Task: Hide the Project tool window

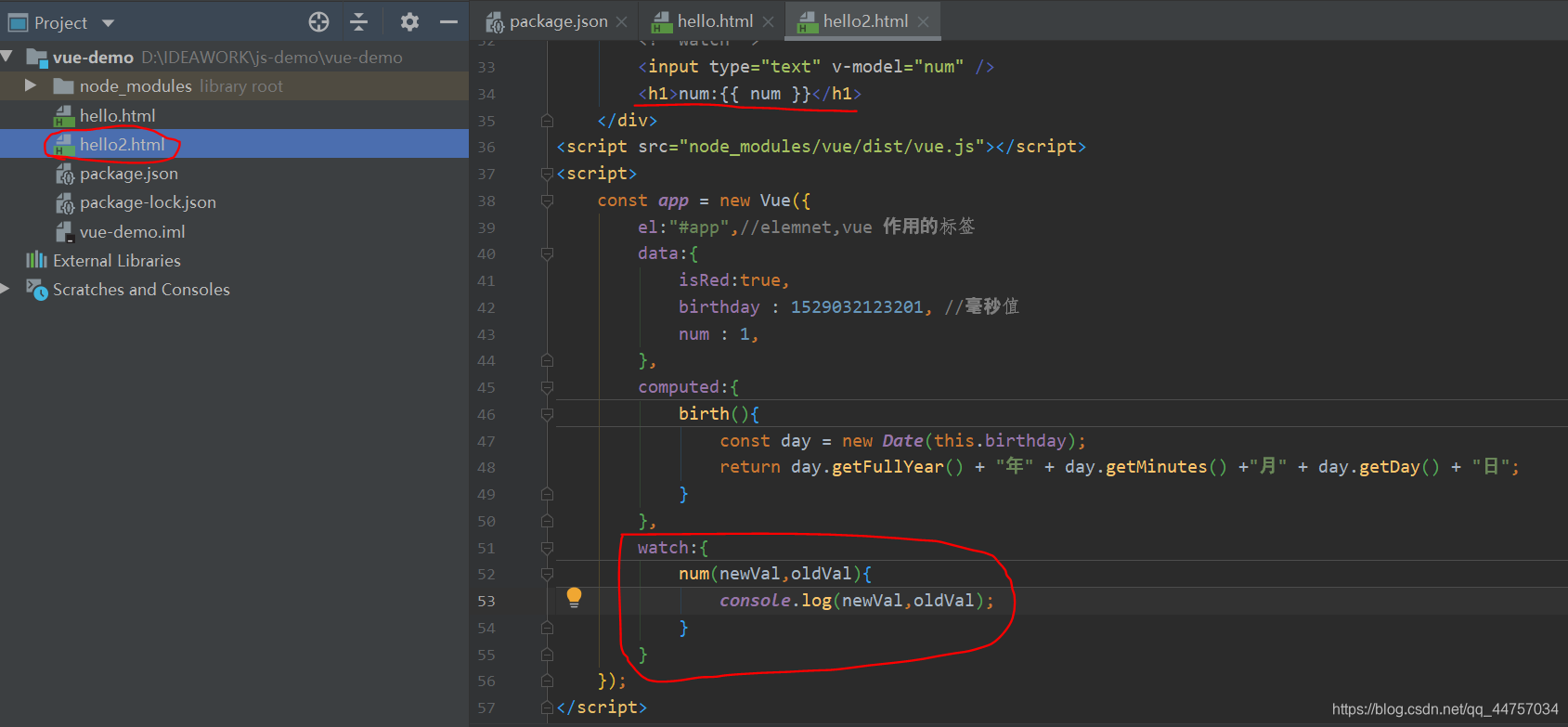Action: [448, 21]
